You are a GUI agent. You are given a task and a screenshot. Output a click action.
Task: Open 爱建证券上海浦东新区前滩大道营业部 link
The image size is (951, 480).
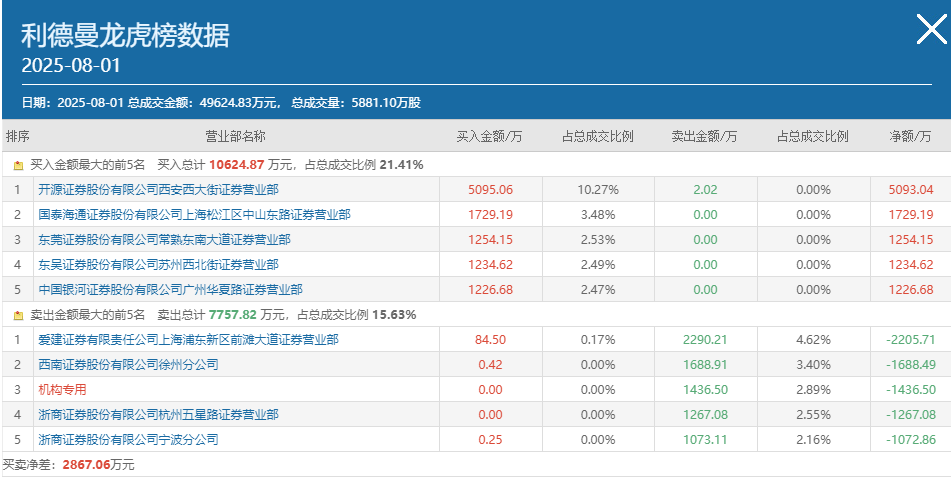188,339
